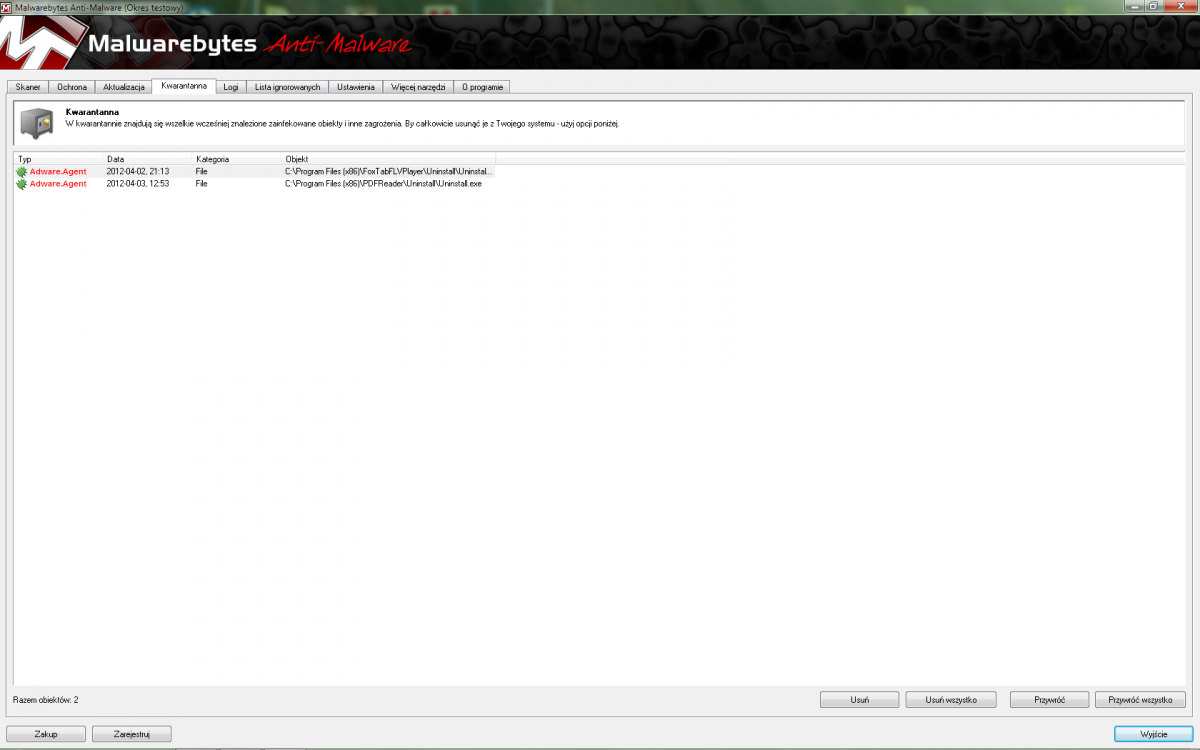Go to the Aktualizacja tab
The width and height of the screenshot is (1200, 750).
[124, 87]
